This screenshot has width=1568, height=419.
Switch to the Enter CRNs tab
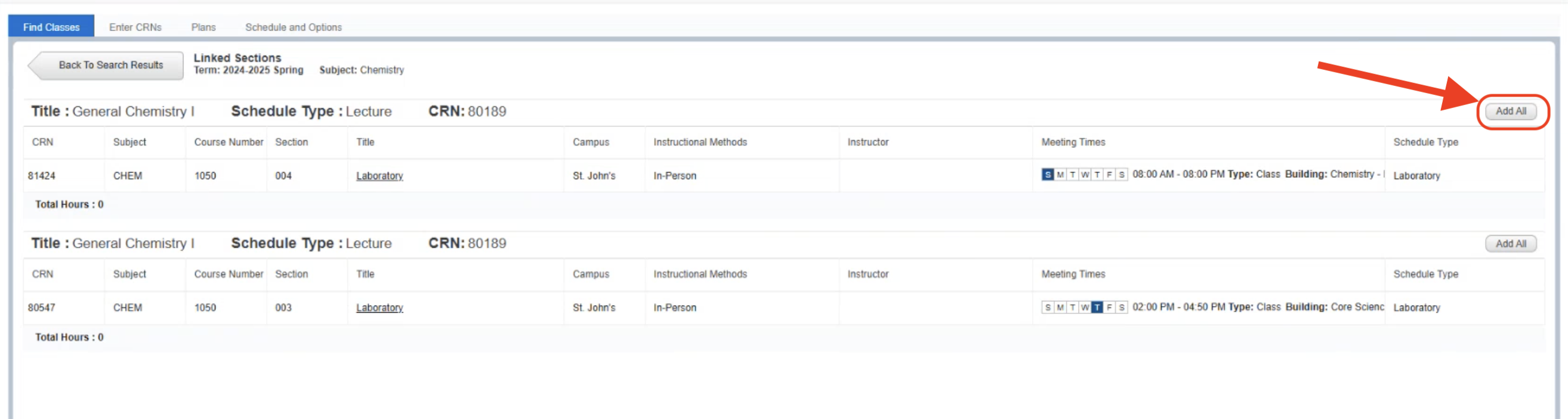tap(135, 27)
